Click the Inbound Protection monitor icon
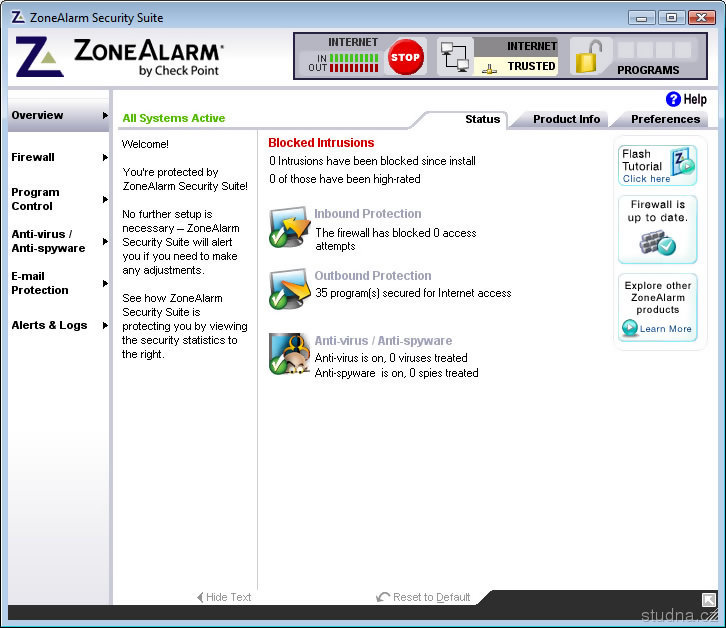This screenshot has height=628, width=726. (x=289, y=226)
